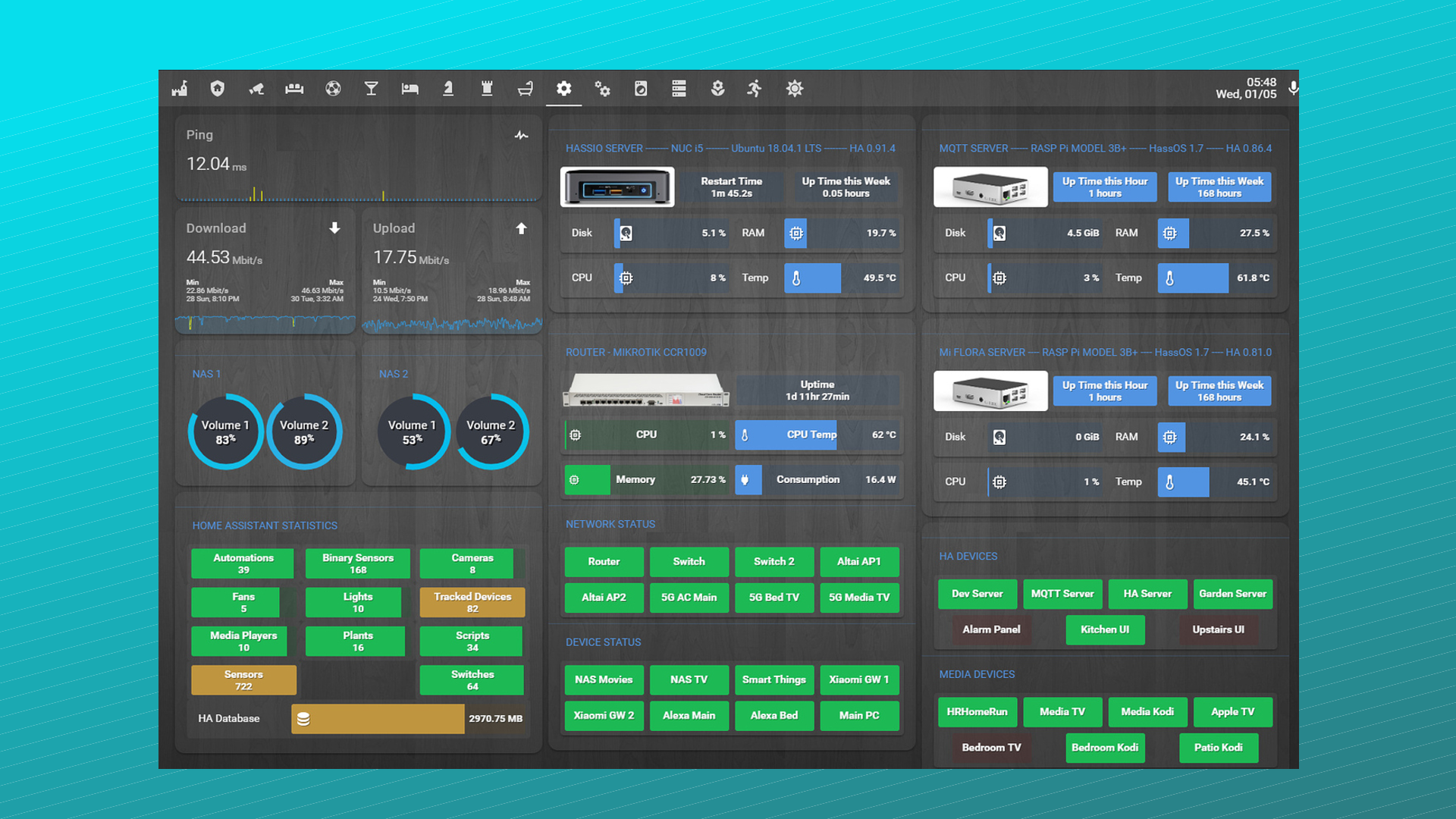This screenshot has height=819, width=1456.
Task: Open the castle home tab
Action: (x=180, y=89)
